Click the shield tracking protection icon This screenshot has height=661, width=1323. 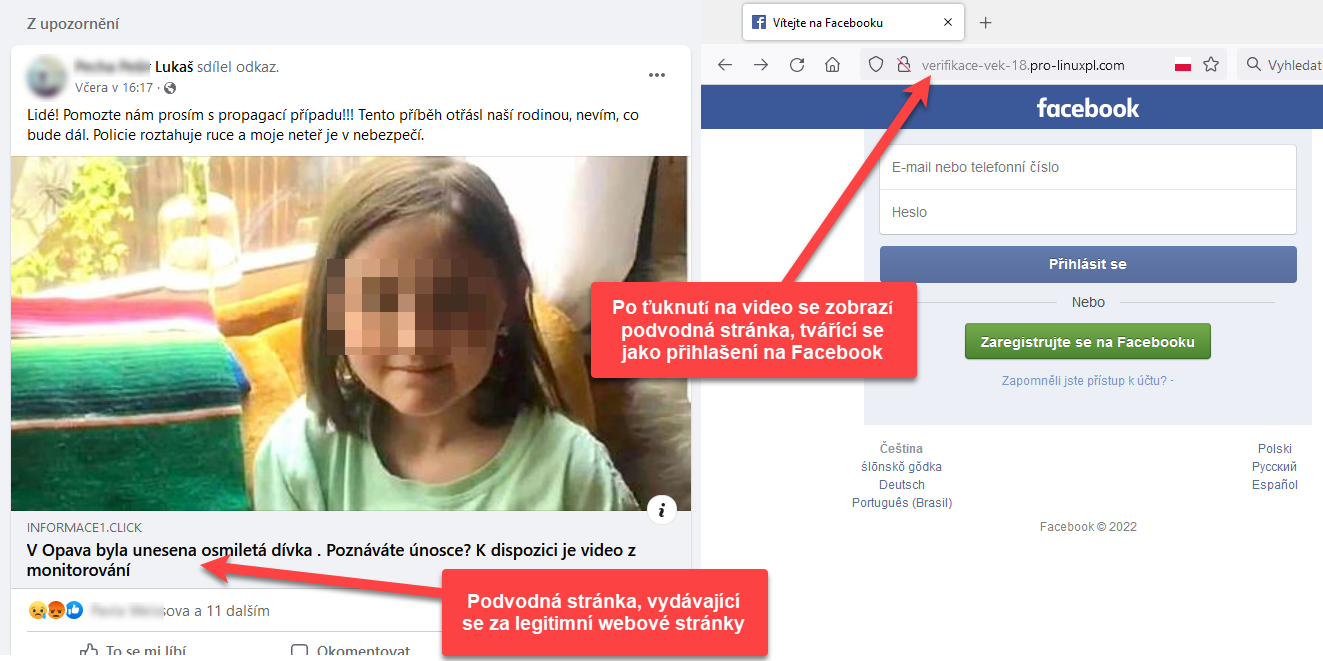pyautogui.click(x=876, y=65)
